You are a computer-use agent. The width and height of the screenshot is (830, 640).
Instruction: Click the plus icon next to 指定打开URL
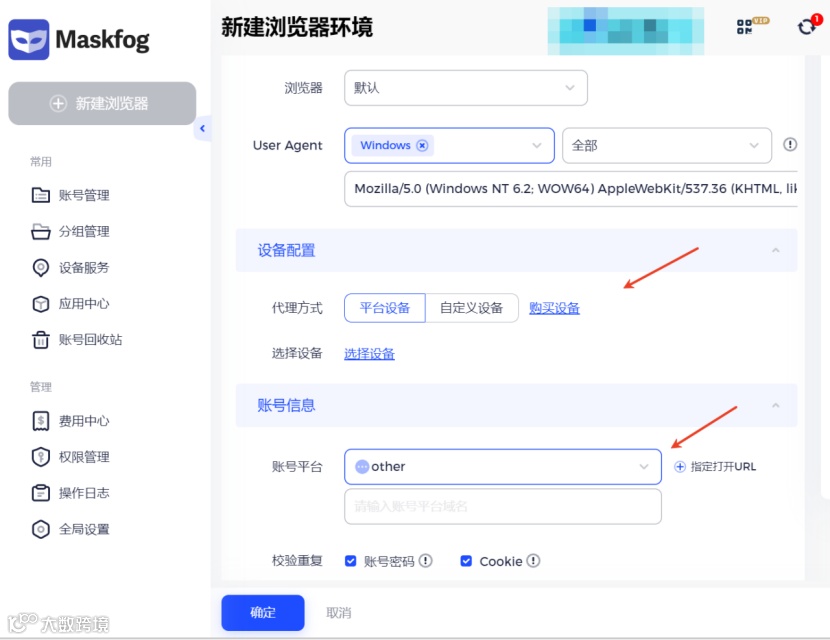pyautogui.click(x=680, y=466)
